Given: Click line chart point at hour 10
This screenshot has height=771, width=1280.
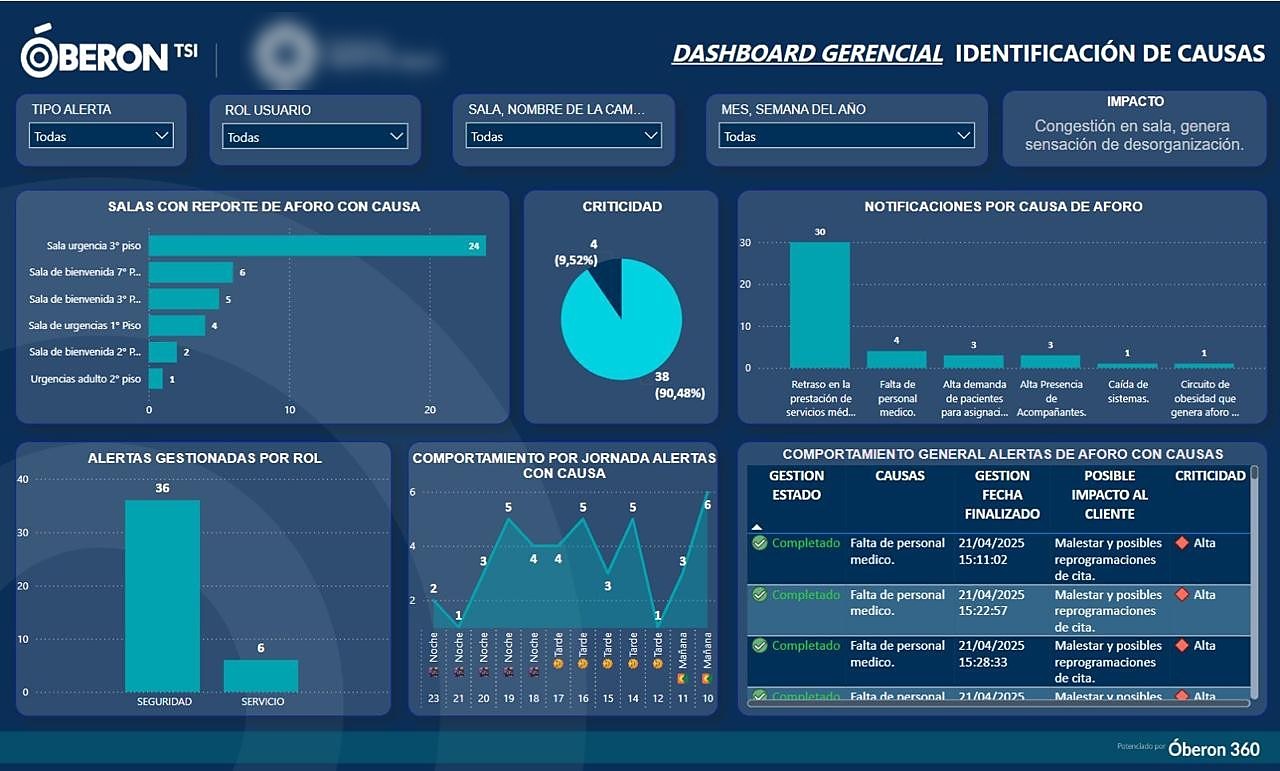Looking at the screenshot, I should pyautogui.click(x=707, y=493).
